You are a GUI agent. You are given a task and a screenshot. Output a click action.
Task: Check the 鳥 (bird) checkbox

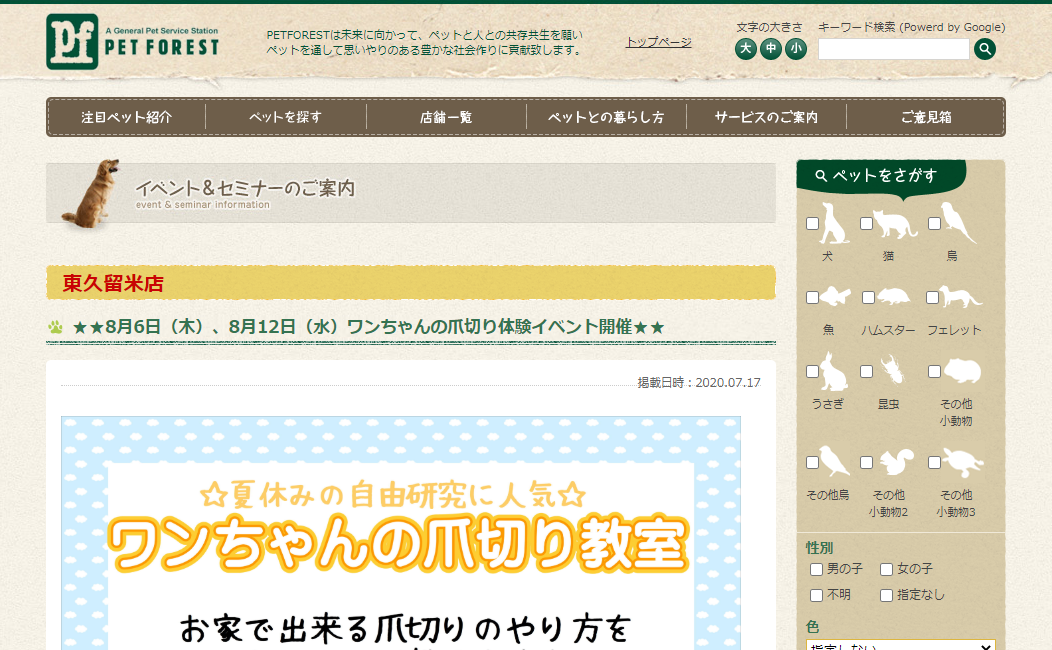click(x=934, y=223)
